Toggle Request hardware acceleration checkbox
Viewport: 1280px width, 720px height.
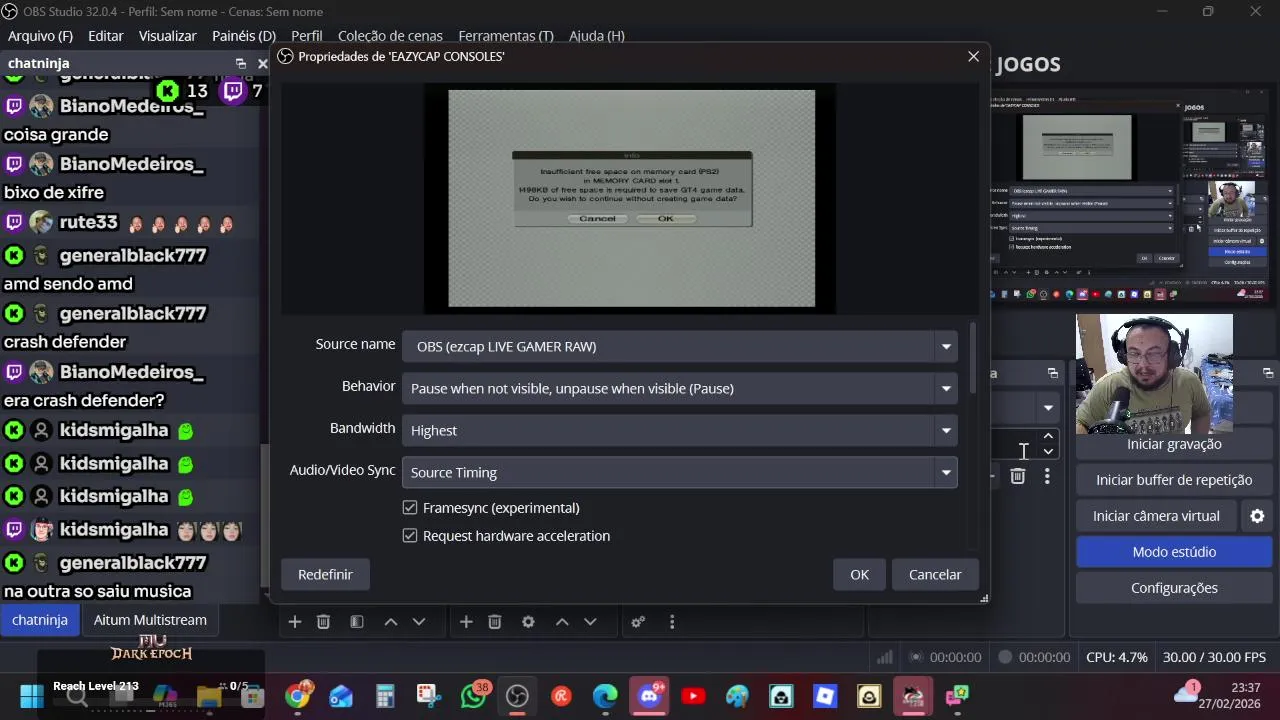tap(410, 536)
